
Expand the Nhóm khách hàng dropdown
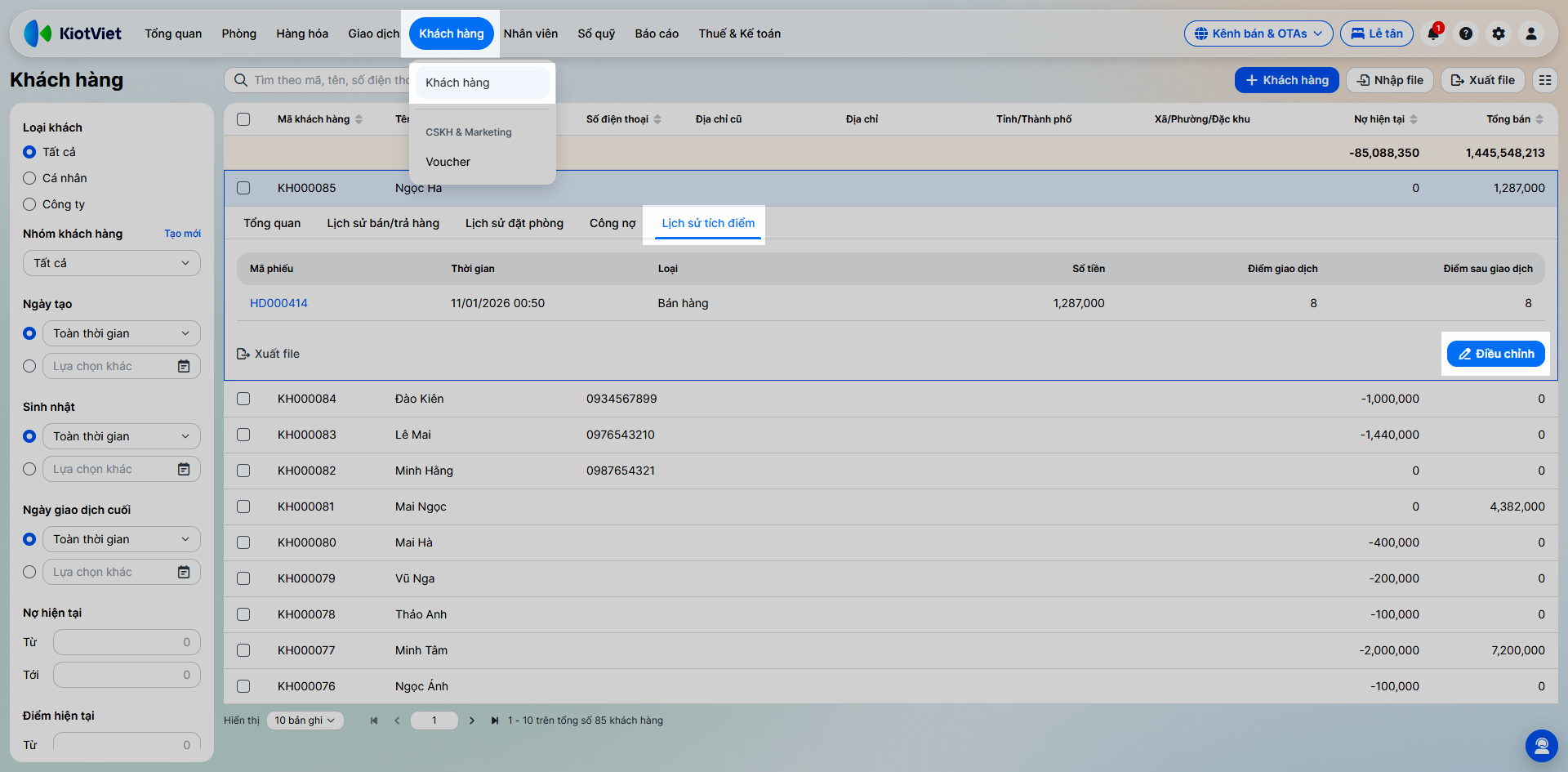112,263
